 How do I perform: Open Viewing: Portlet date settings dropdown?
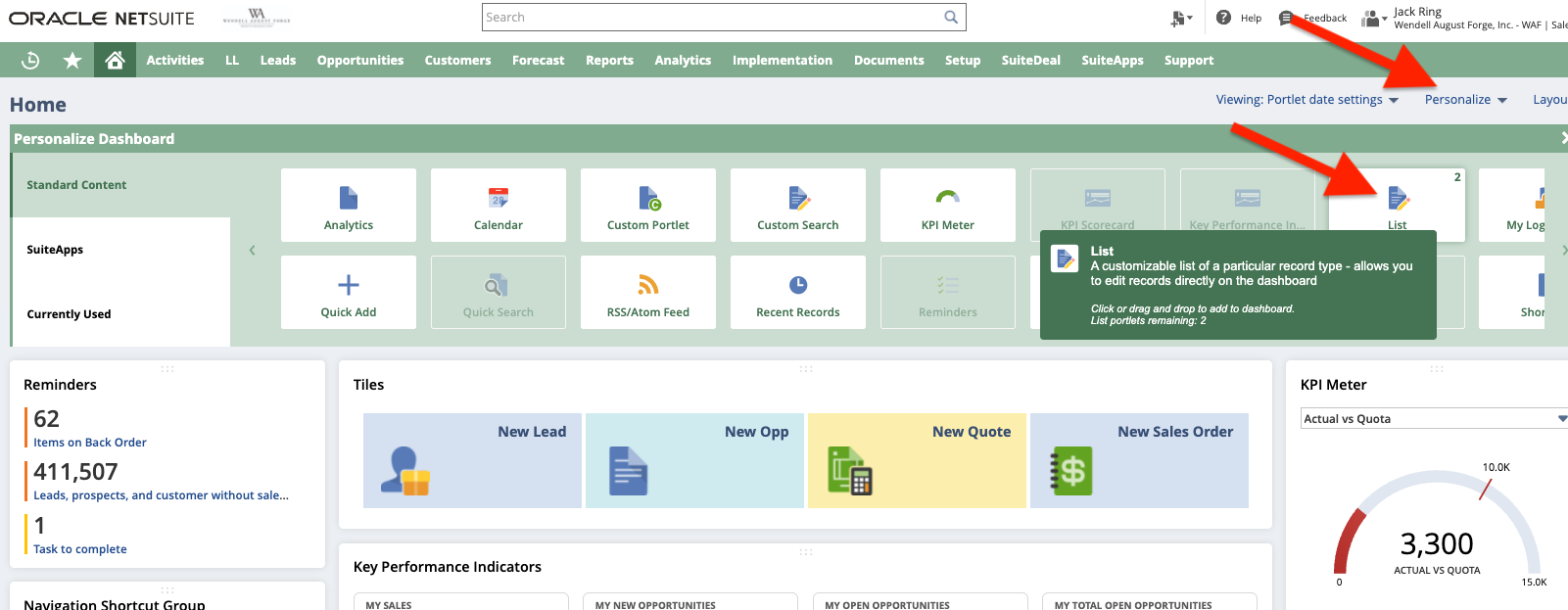[1307, 100]
